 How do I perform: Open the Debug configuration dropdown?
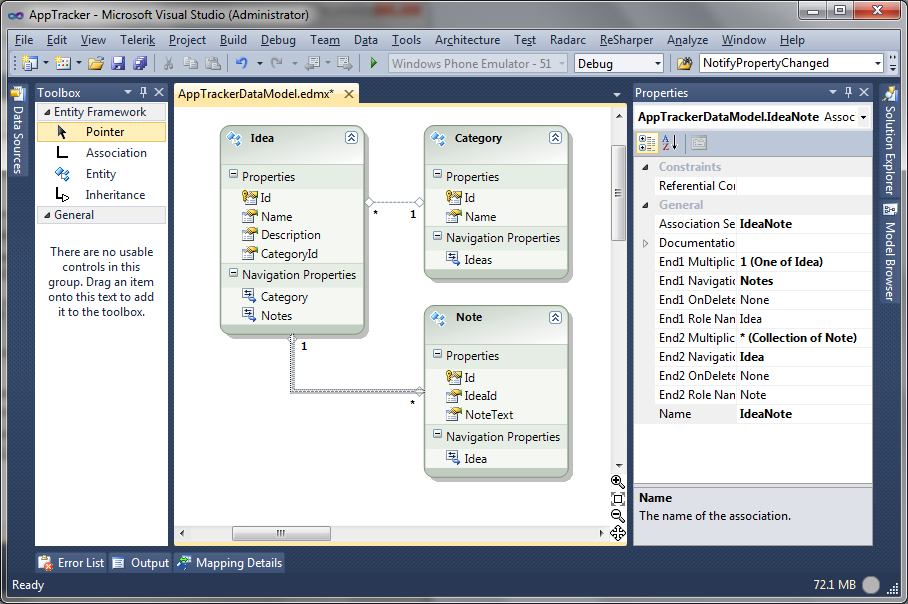click(657, 63)
